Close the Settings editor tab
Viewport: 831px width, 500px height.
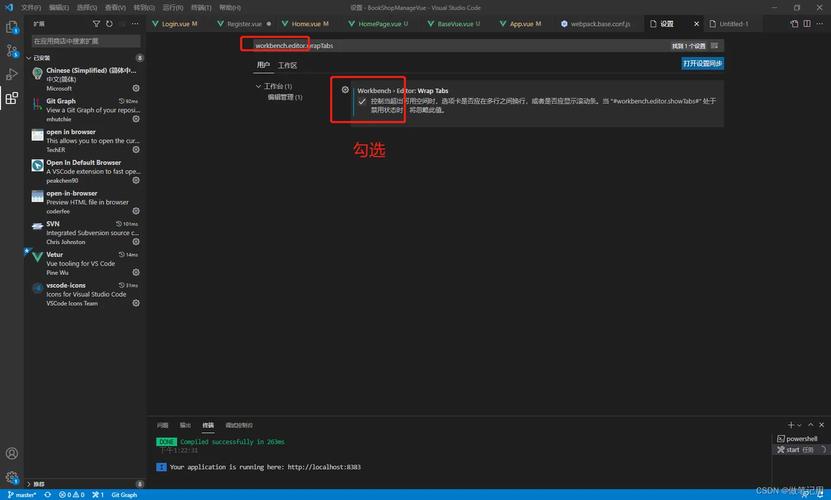tap(696, 24)
